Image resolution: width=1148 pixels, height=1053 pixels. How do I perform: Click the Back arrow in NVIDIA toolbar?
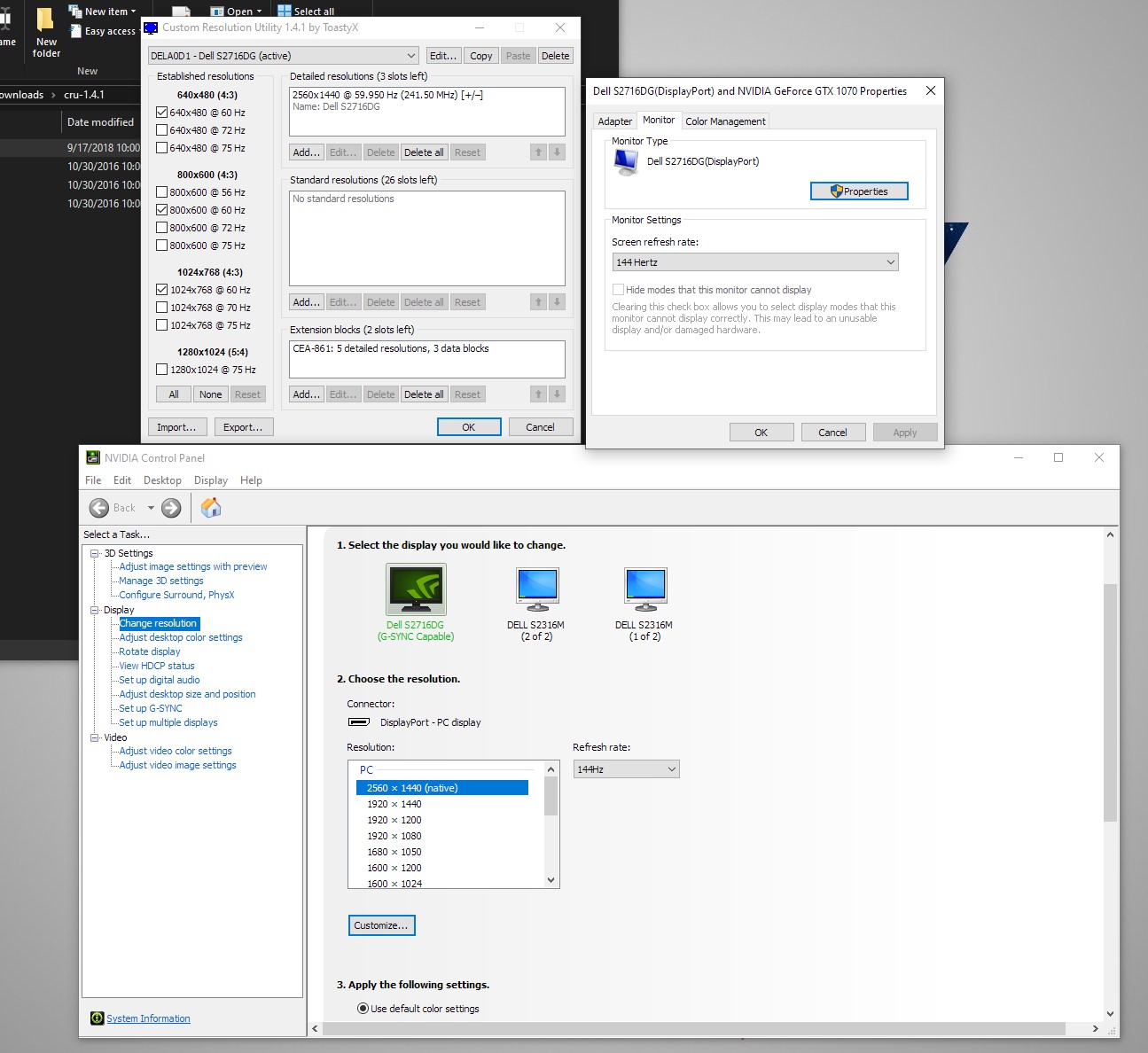[99, 508]
